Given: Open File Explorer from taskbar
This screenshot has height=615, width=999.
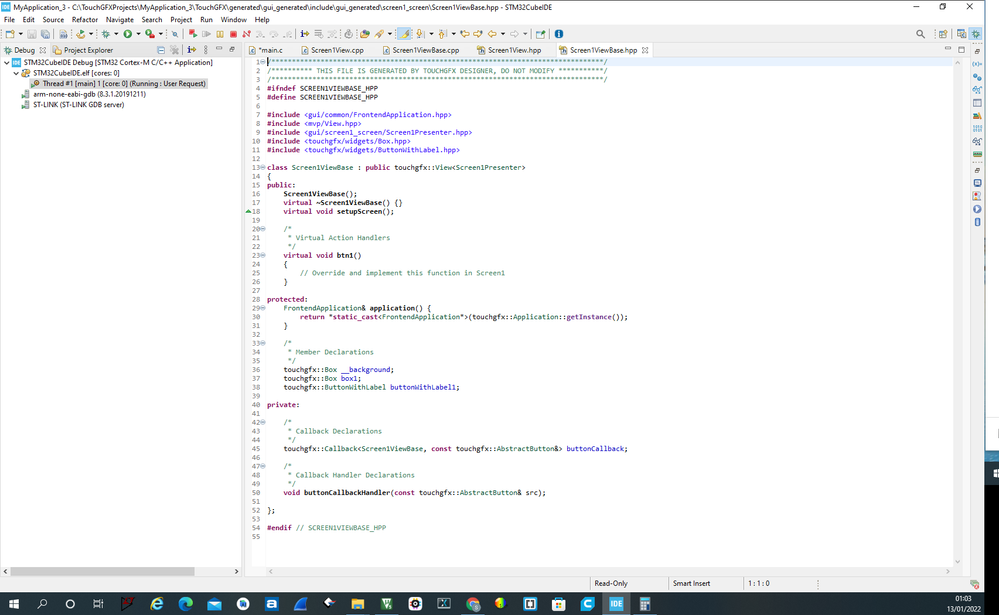Looking at the screenshot, I should (x=357, y=604).
